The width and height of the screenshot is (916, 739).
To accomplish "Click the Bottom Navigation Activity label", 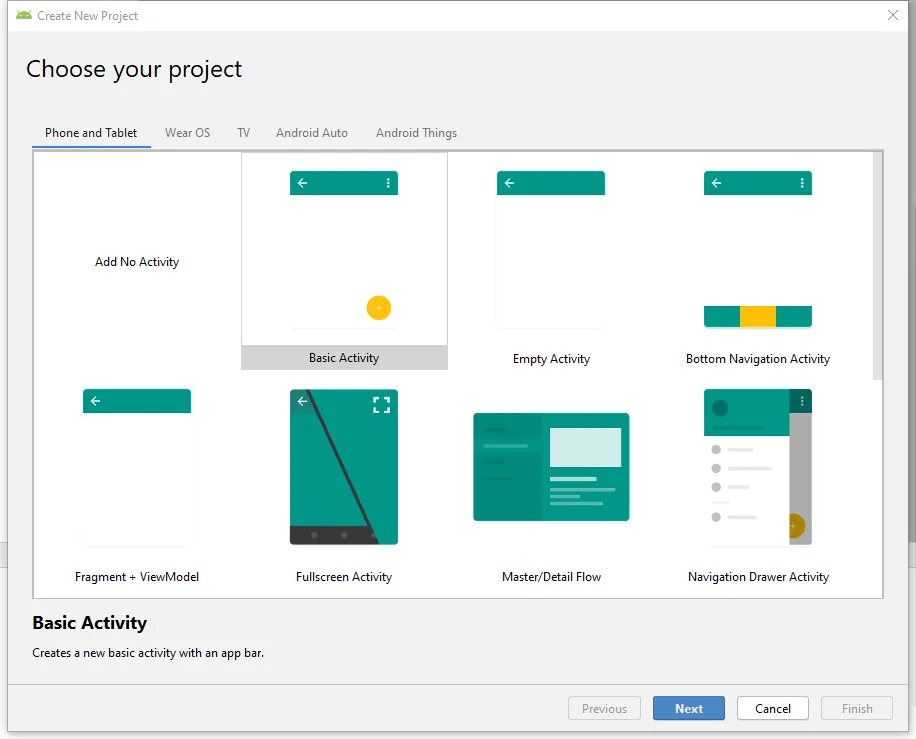I will click(758, 359).
